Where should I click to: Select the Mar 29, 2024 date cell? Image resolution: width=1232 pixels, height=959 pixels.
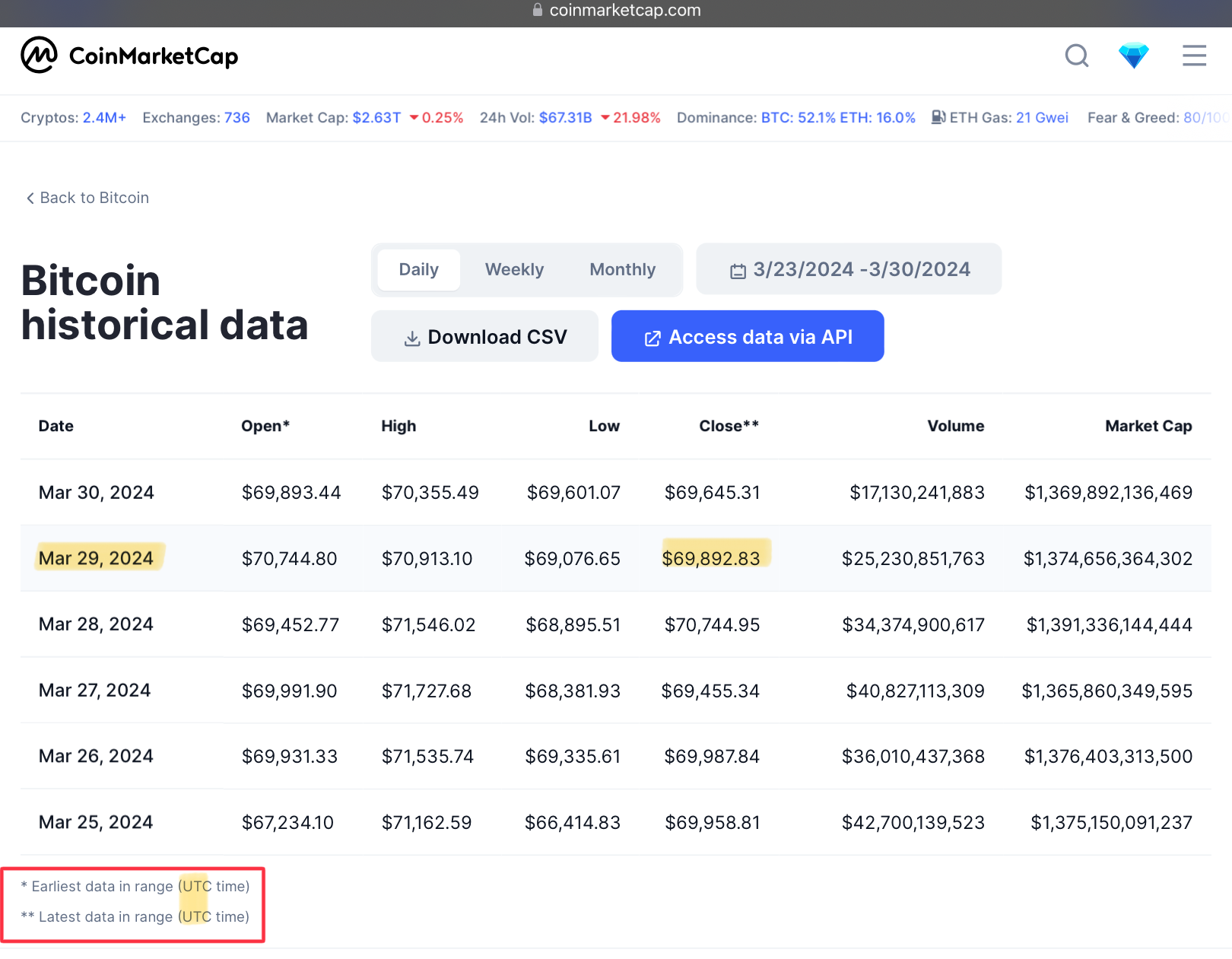point(97,558)
